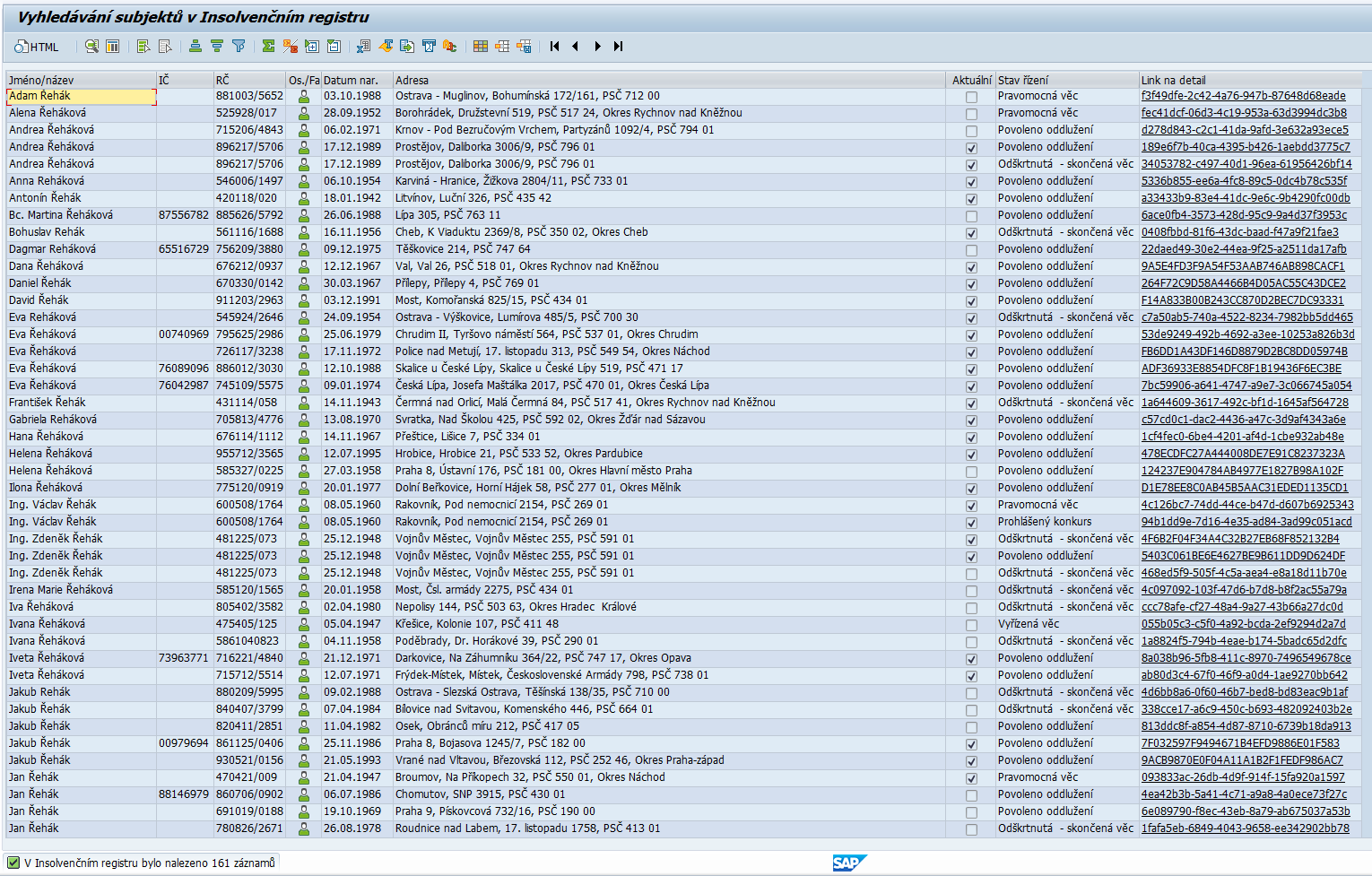Image resolution: width=1372 pixels, height=876 pixels.
Task: Open the Change Layout grid icon
Action: (481, 47)
